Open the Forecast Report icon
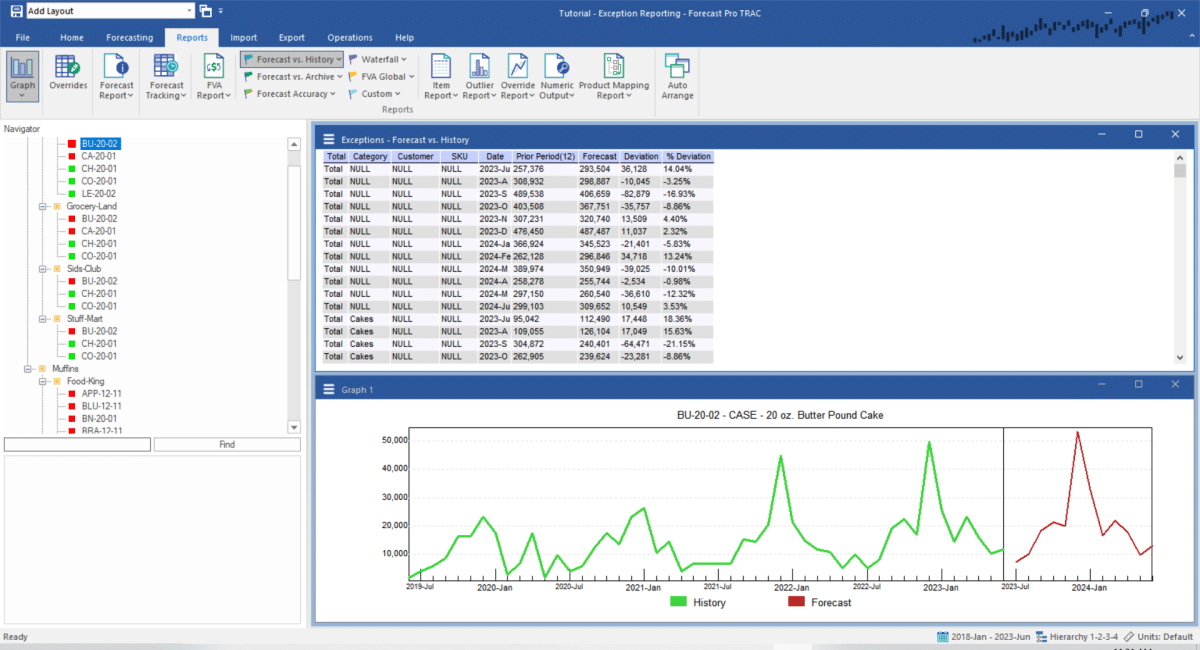Screen dimensions: 1200x650 pos(117,67)
